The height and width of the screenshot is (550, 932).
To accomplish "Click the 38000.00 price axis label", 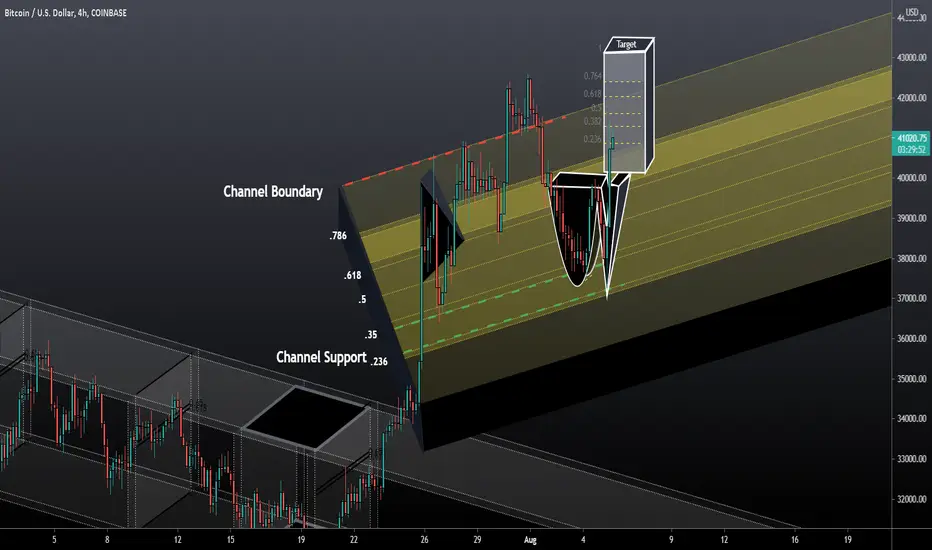I will (912, 259).
